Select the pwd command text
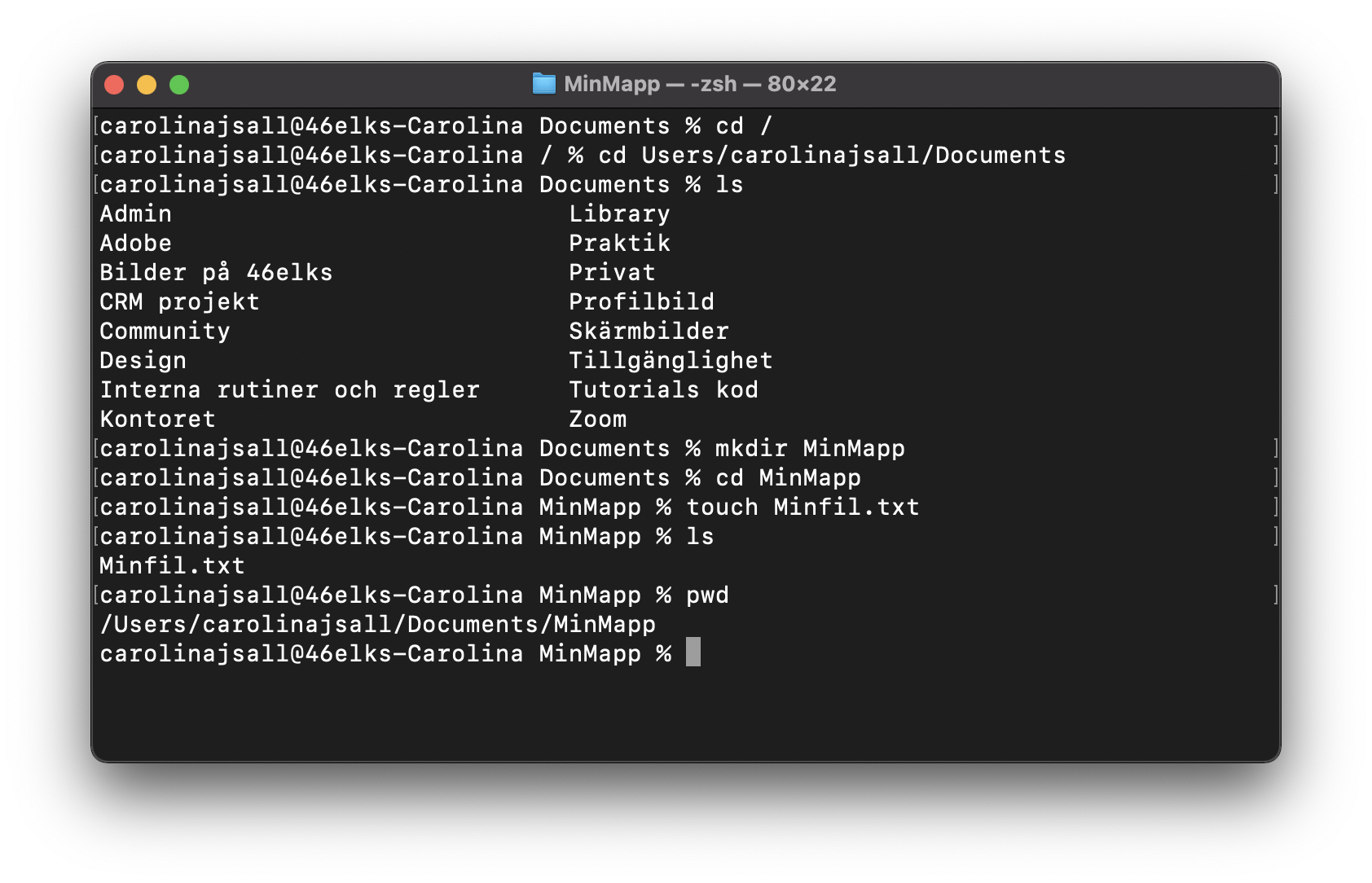1372x883 pixels. 706,595
